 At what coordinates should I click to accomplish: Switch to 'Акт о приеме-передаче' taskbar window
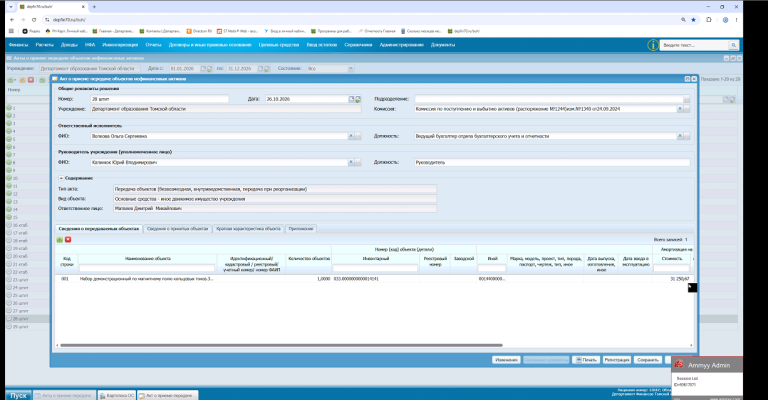168,395
